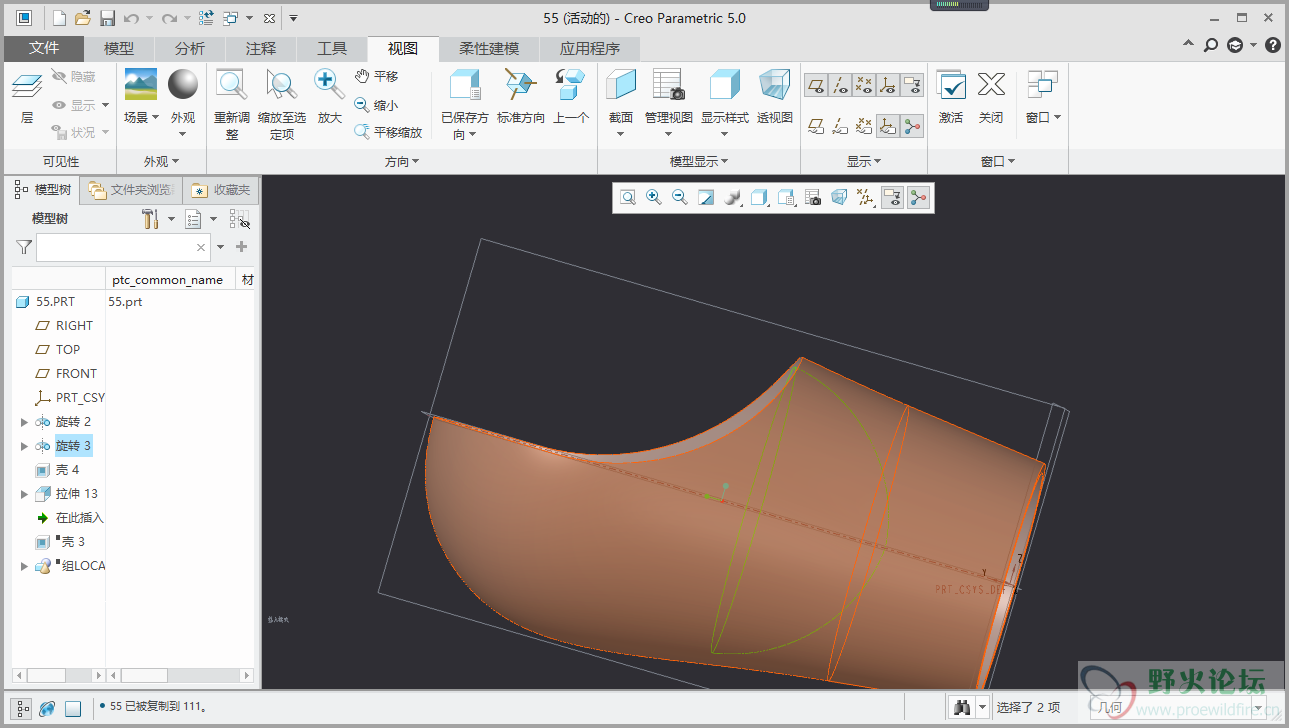
Task: Click the 重新调整 refit icon
Action: 232,85
